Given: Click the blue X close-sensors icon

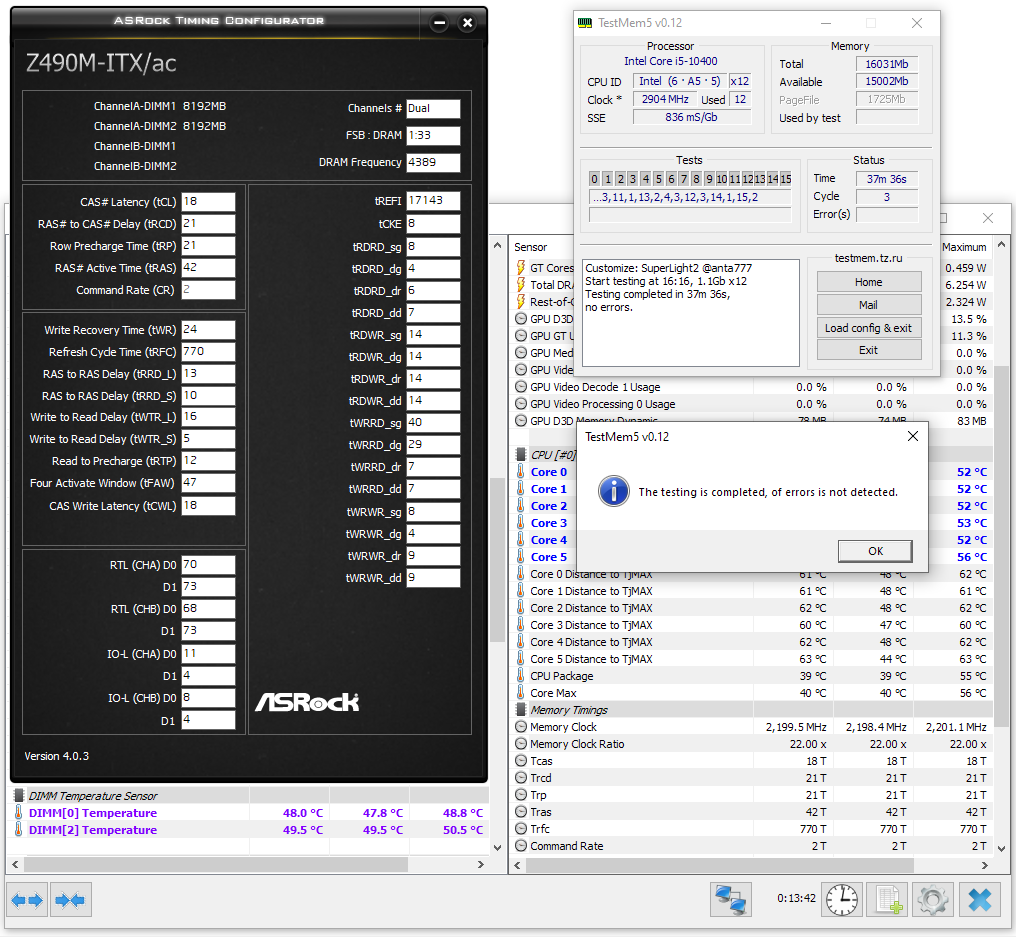Looking at the screenshot, I should [x=980, y=899].
